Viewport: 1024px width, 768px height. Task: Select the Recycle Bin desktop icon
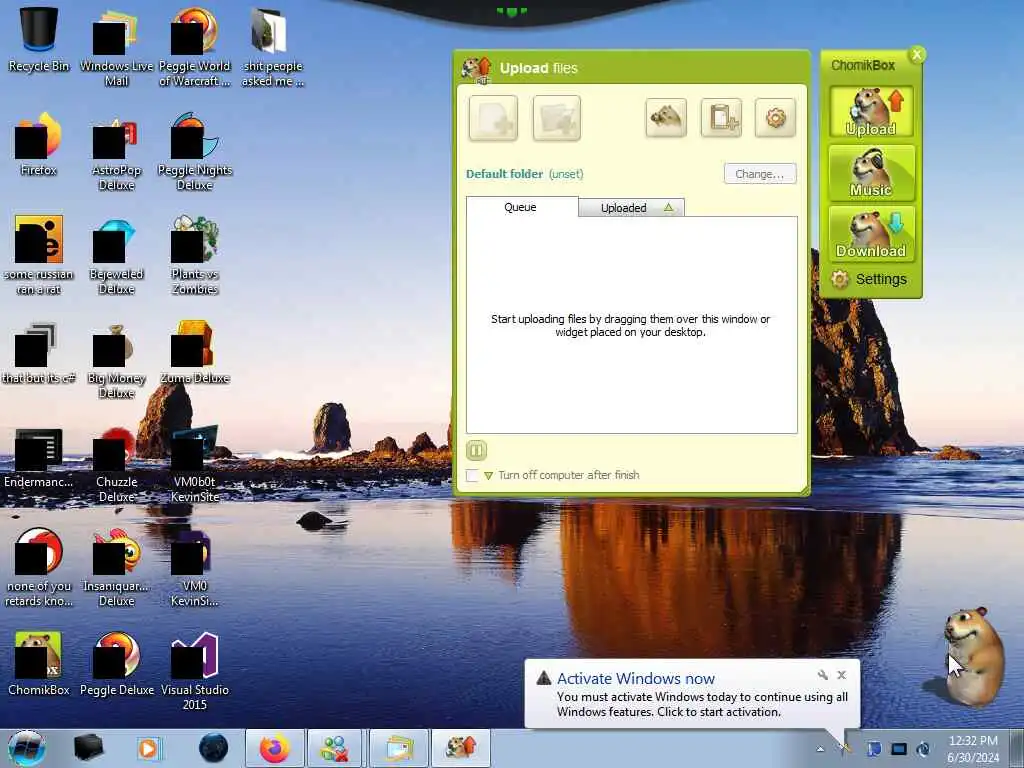click(x=39, y=39)
